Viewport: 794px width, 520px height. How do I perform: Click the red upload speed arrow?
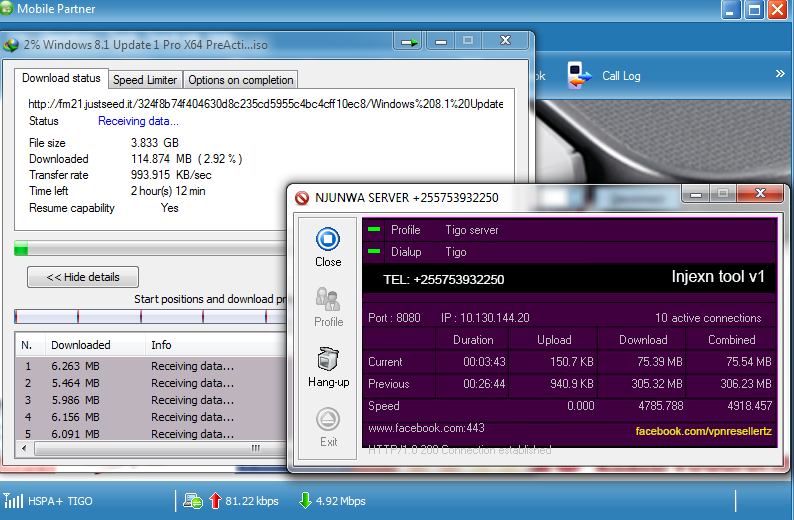[214, 500]
